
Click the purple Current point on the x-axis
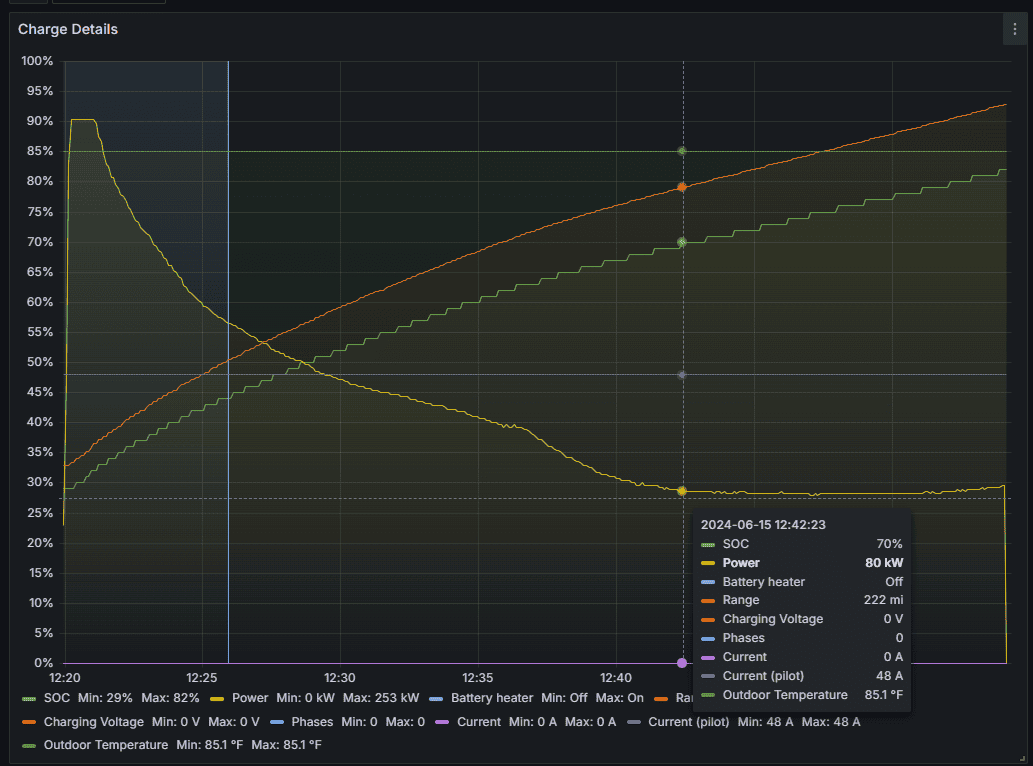pyautogui.click(x=682, y=663)
